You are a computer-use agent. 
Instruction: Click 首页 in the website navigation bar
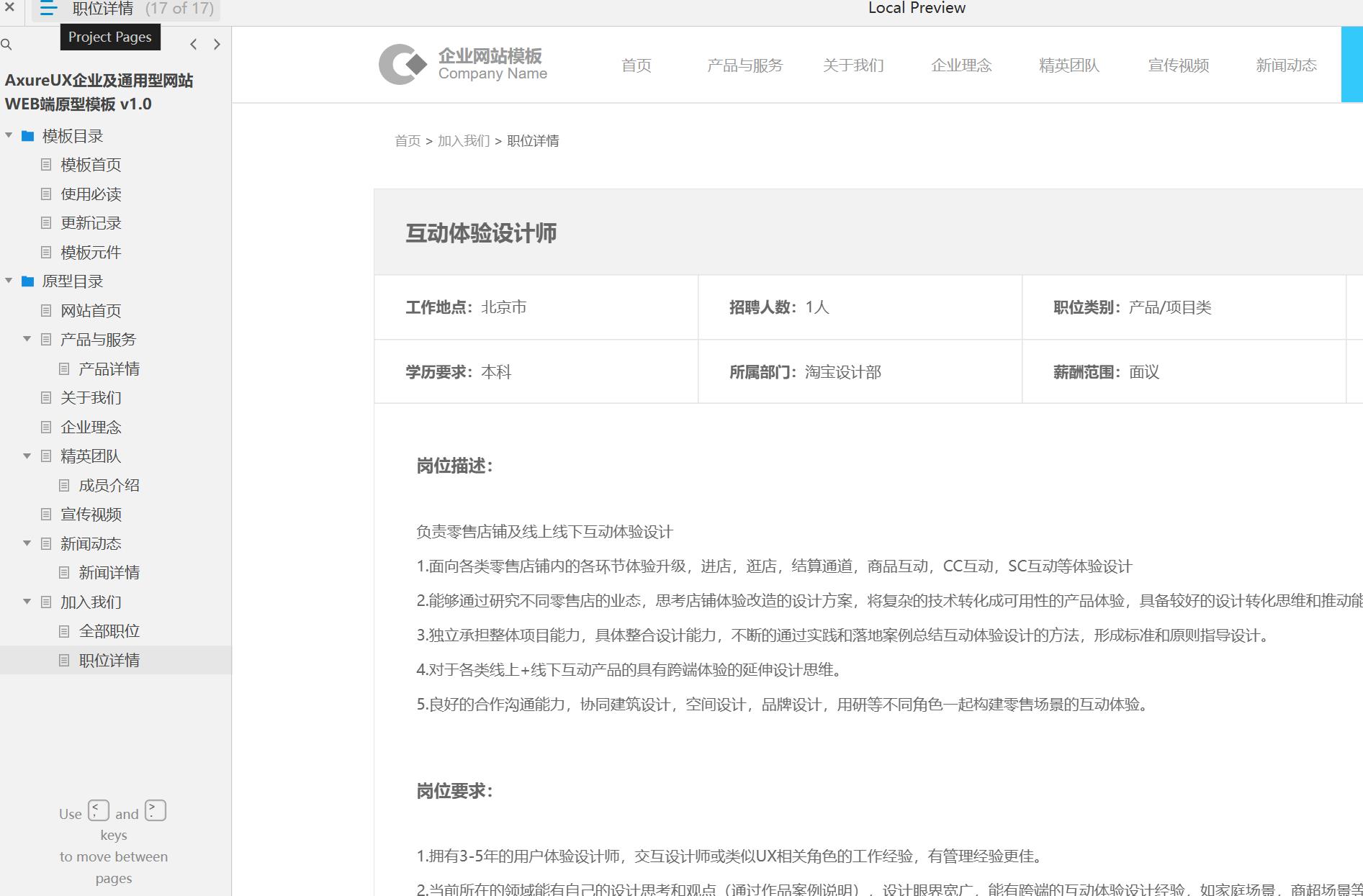(636, 65)
